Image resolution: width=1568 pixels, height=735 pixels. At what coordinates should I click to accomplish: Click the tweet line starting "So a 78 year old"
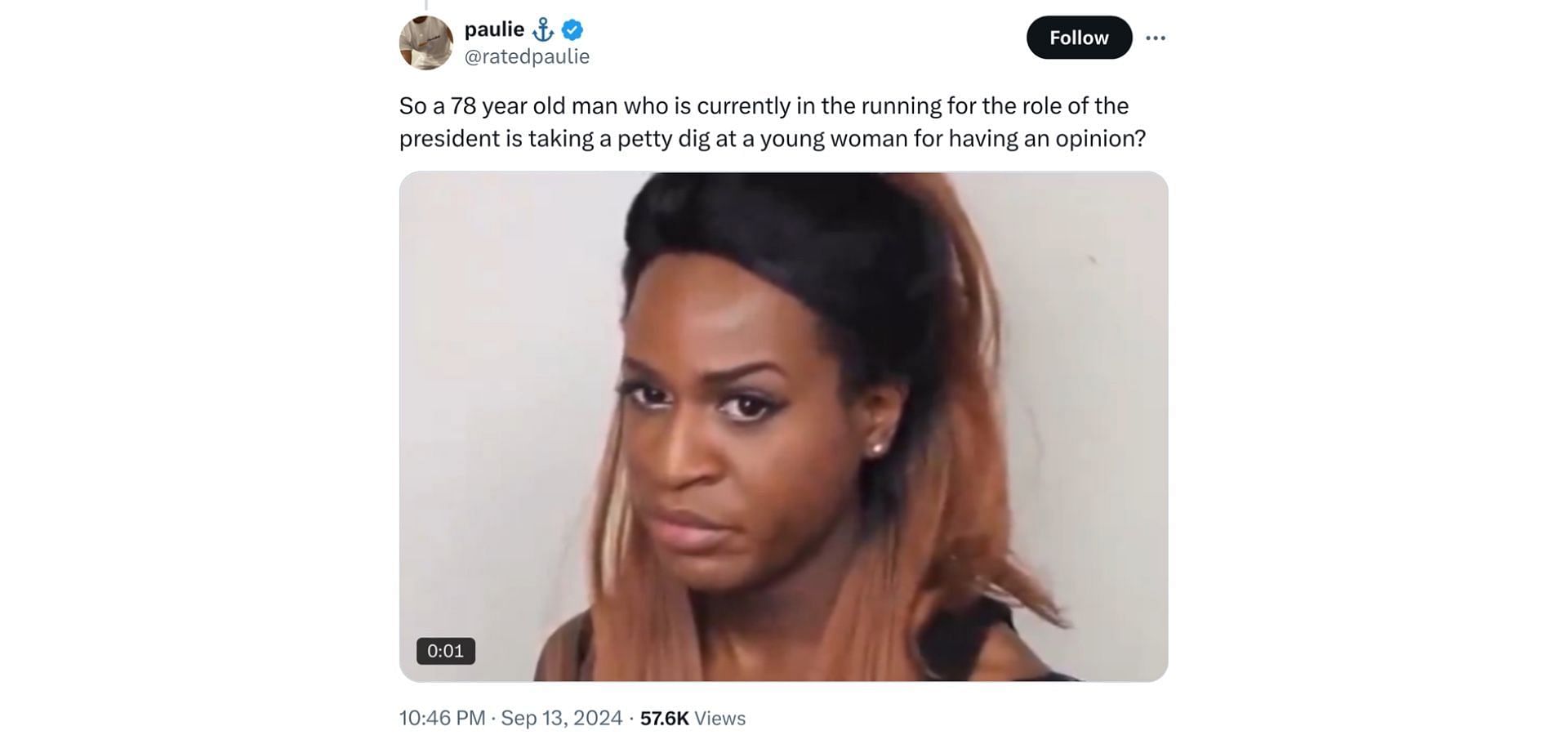[764, 106]
